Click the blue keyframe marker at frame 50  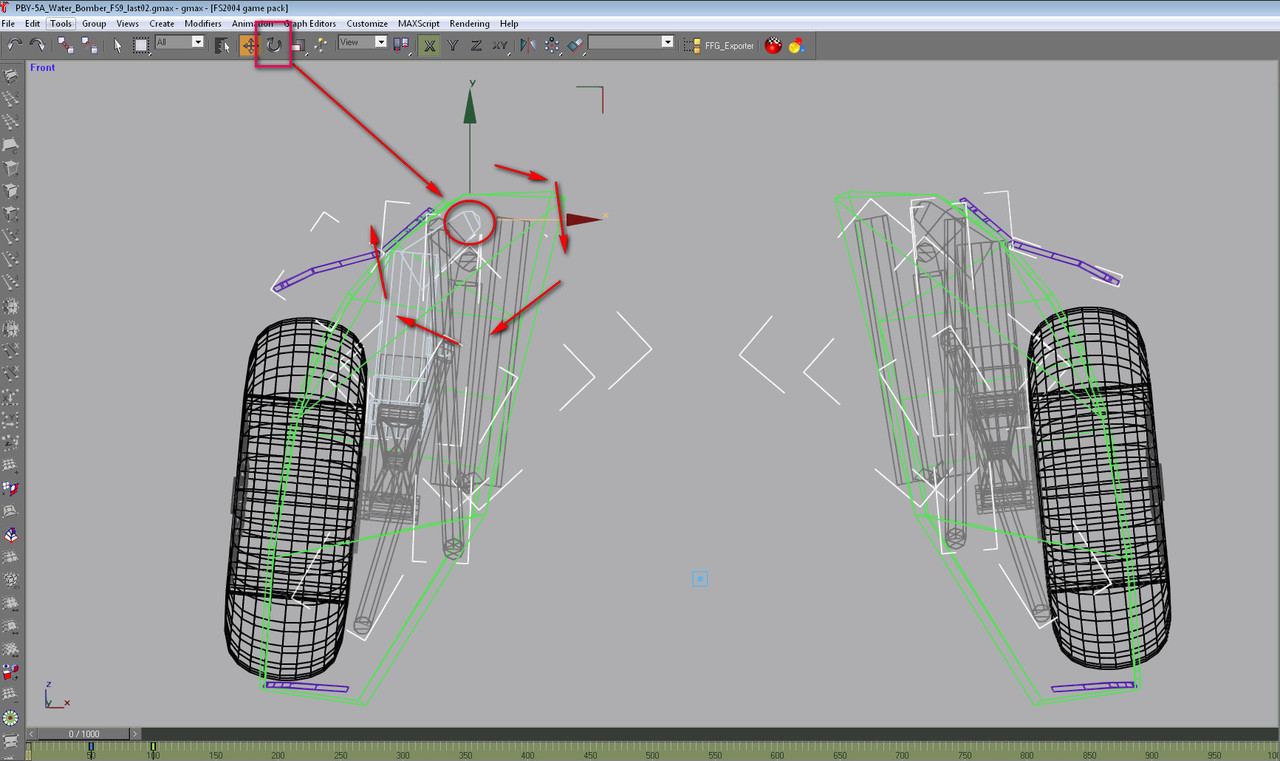click(x=90, y=747)
